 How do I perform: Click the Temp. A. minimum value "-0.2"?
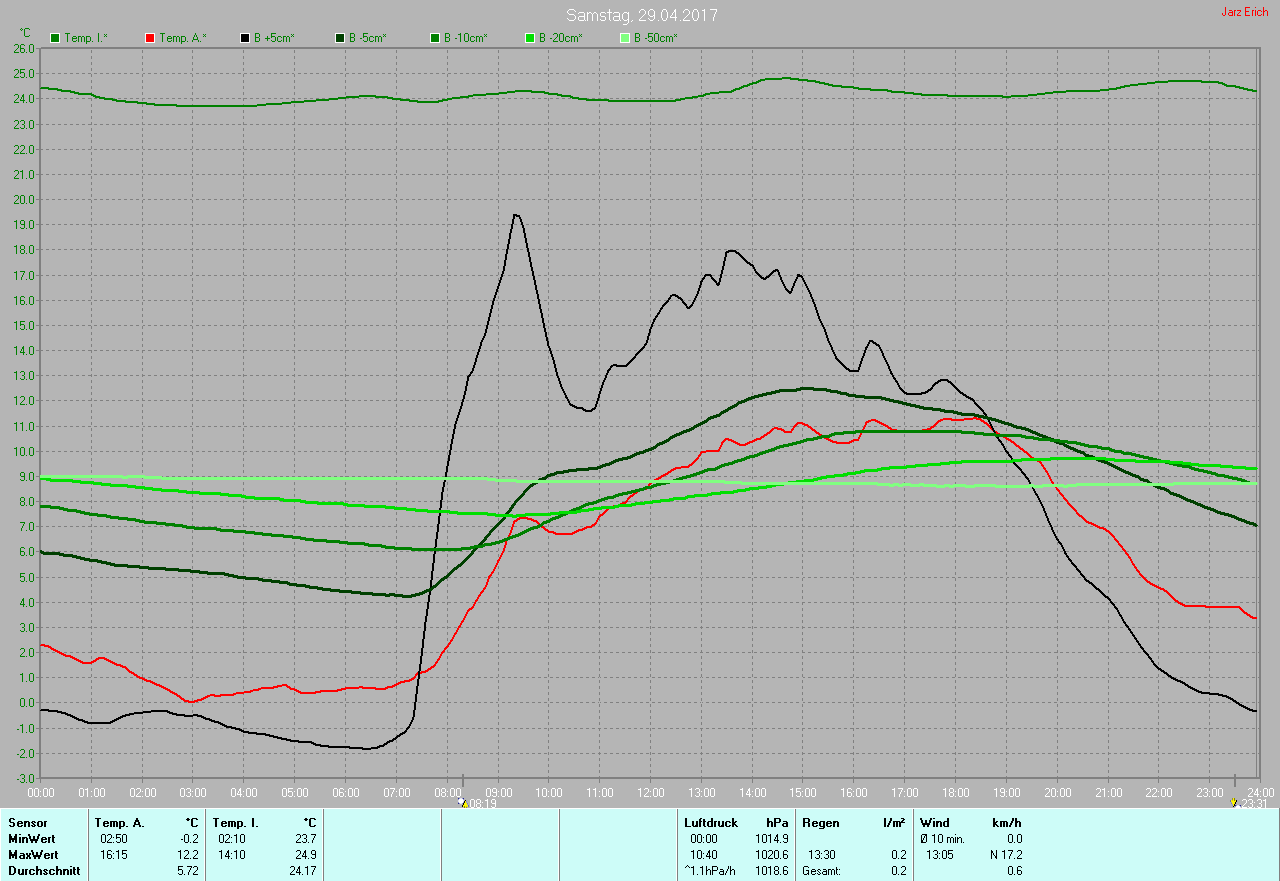pyautogui.click(x=188, y=839)
